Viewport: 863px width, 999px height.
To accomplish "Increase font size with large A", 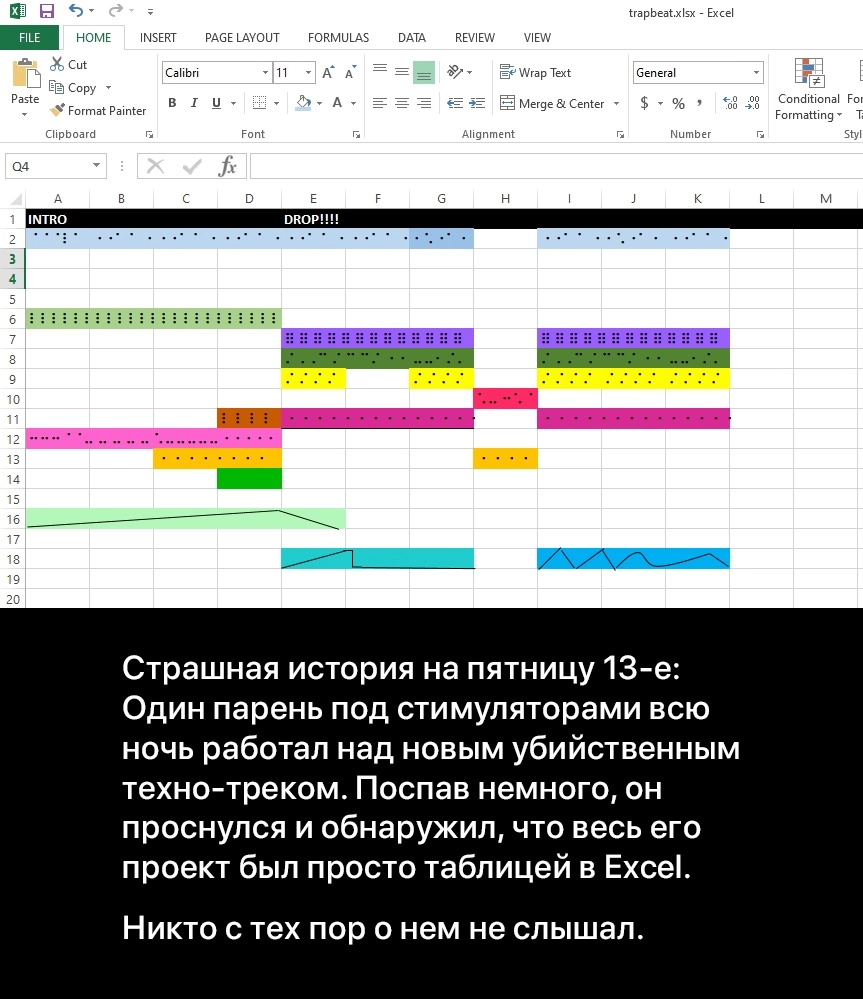I will [x=328, y=73].
